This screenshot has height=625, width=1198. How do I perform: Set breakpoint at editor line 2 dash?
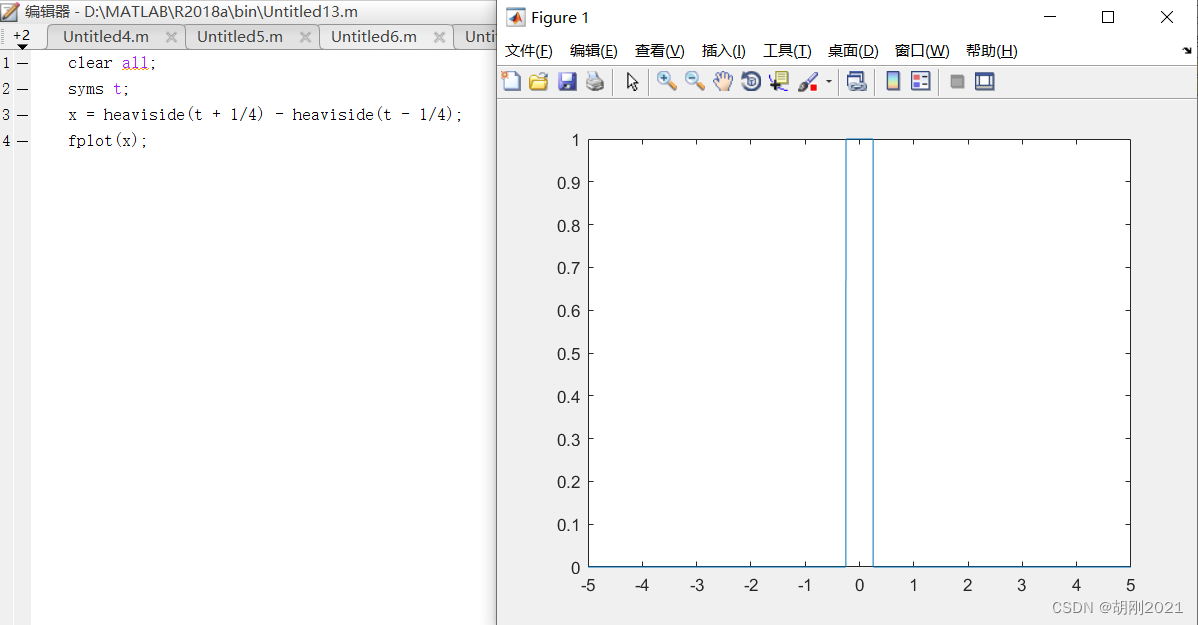click(23, 89)
